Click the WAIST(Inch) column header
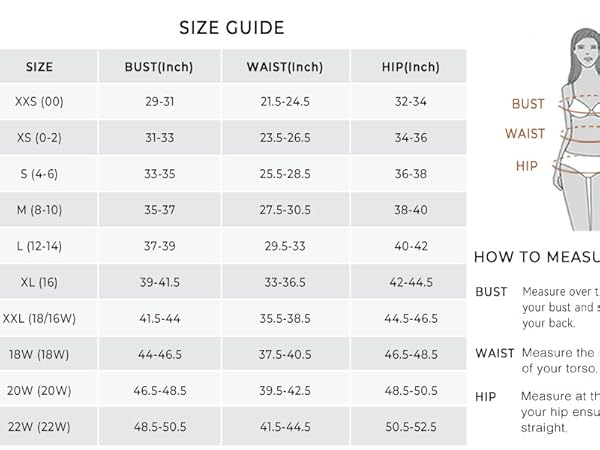Image resolution: width=600 pixels, height=450 pixels. coord(285,67)
